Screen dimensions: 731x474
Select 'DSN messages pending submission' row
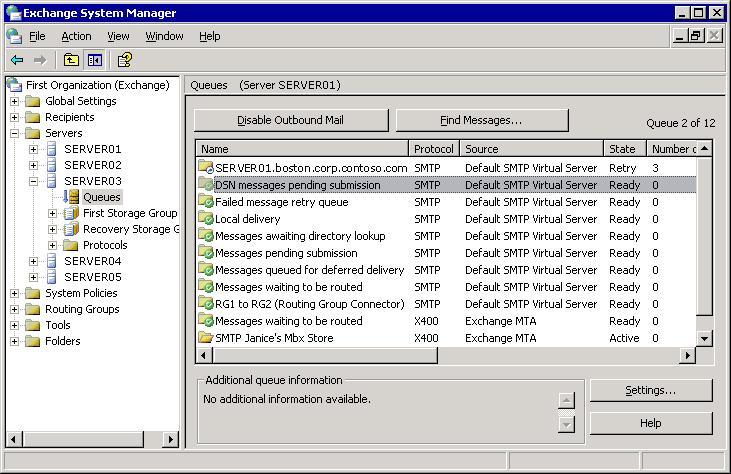447,185
